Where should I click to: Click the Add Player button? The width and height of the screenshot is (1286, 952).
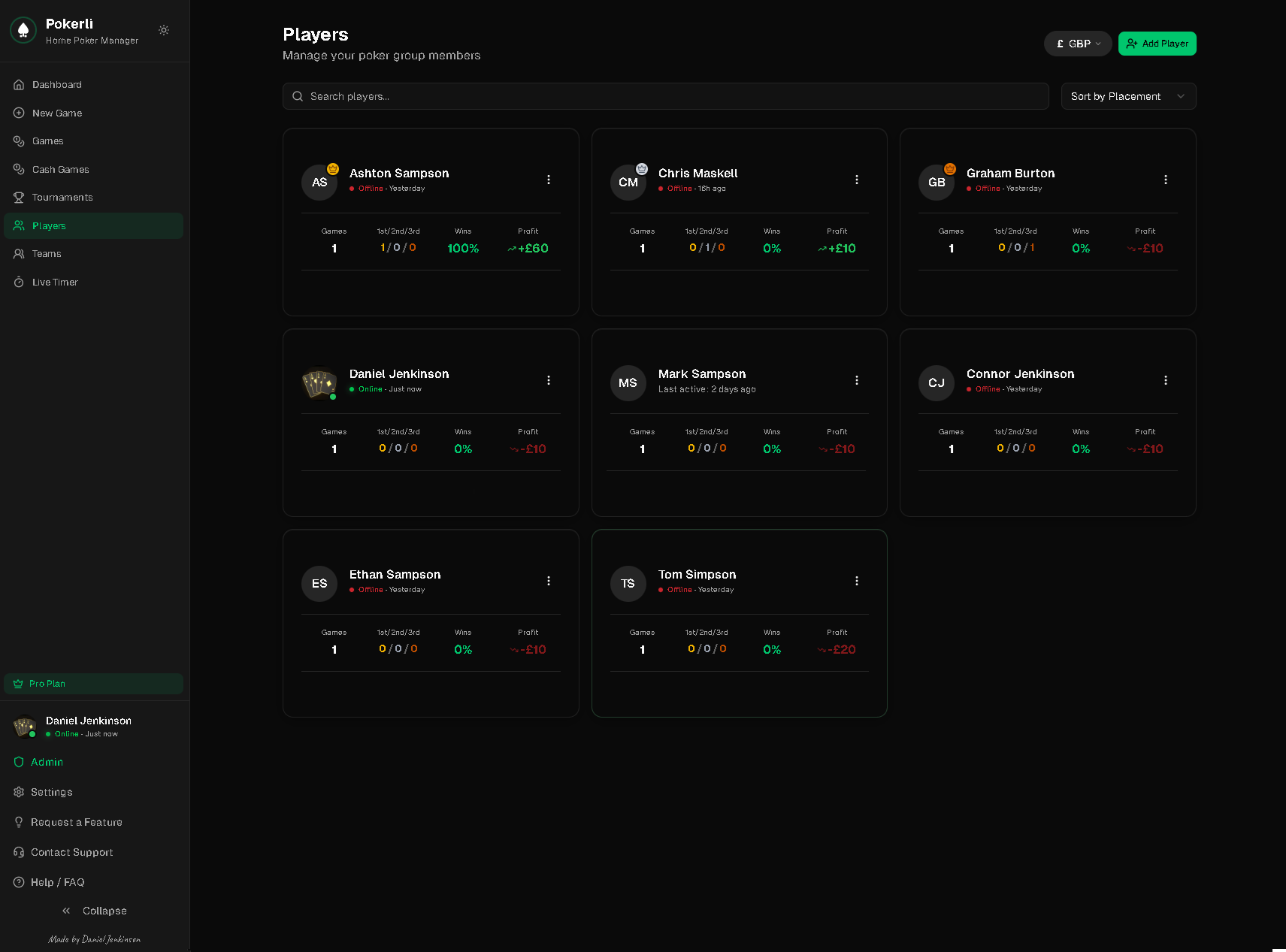[x=1157, y=44]
